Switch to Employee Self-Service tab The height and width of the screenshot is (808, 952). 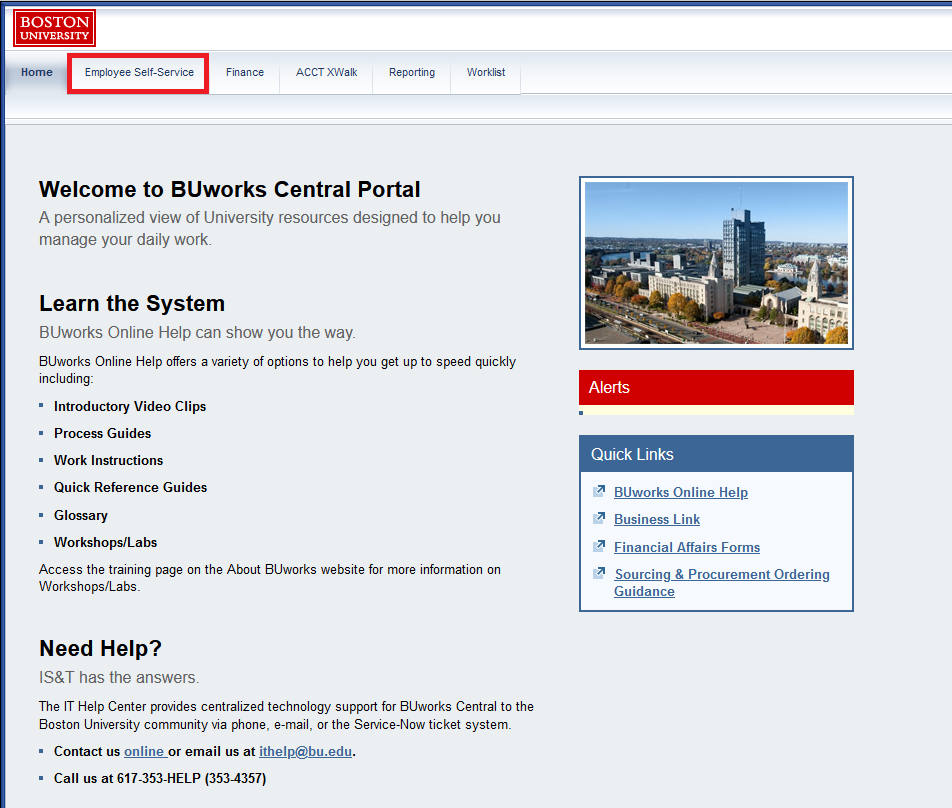pyautogui.click(x=139, y=73)
